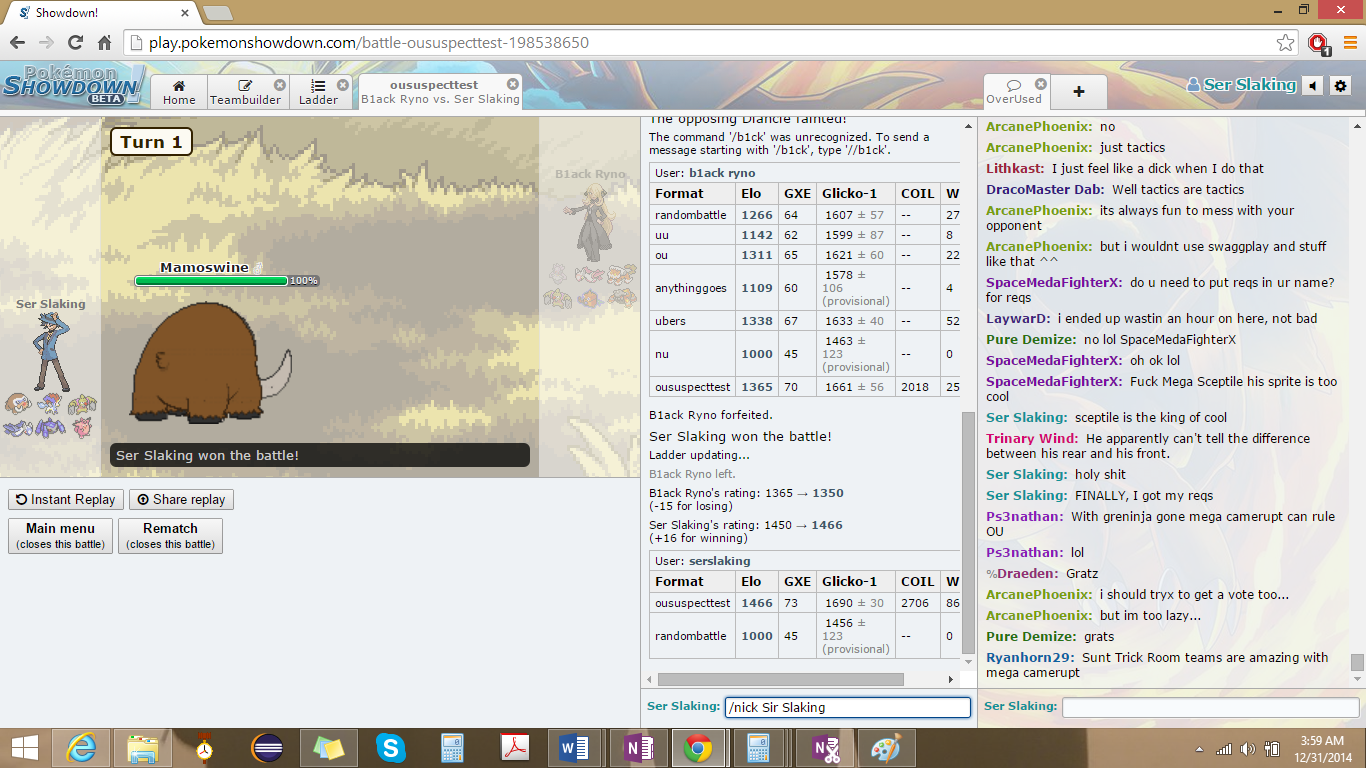Switch to the Teambuilder tab

coord(245,92)
